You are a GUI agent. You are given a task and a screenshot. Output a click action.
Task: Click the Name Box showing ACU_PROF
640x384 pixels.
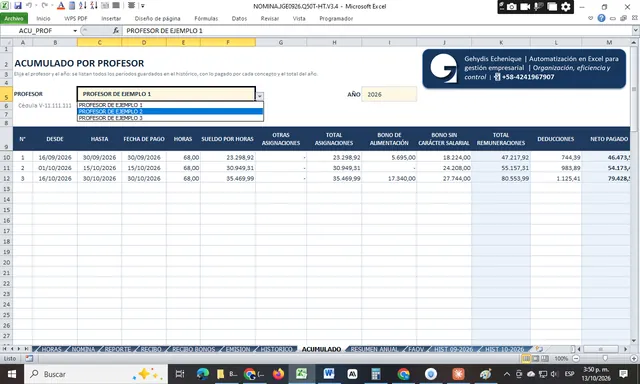point(36,31)
